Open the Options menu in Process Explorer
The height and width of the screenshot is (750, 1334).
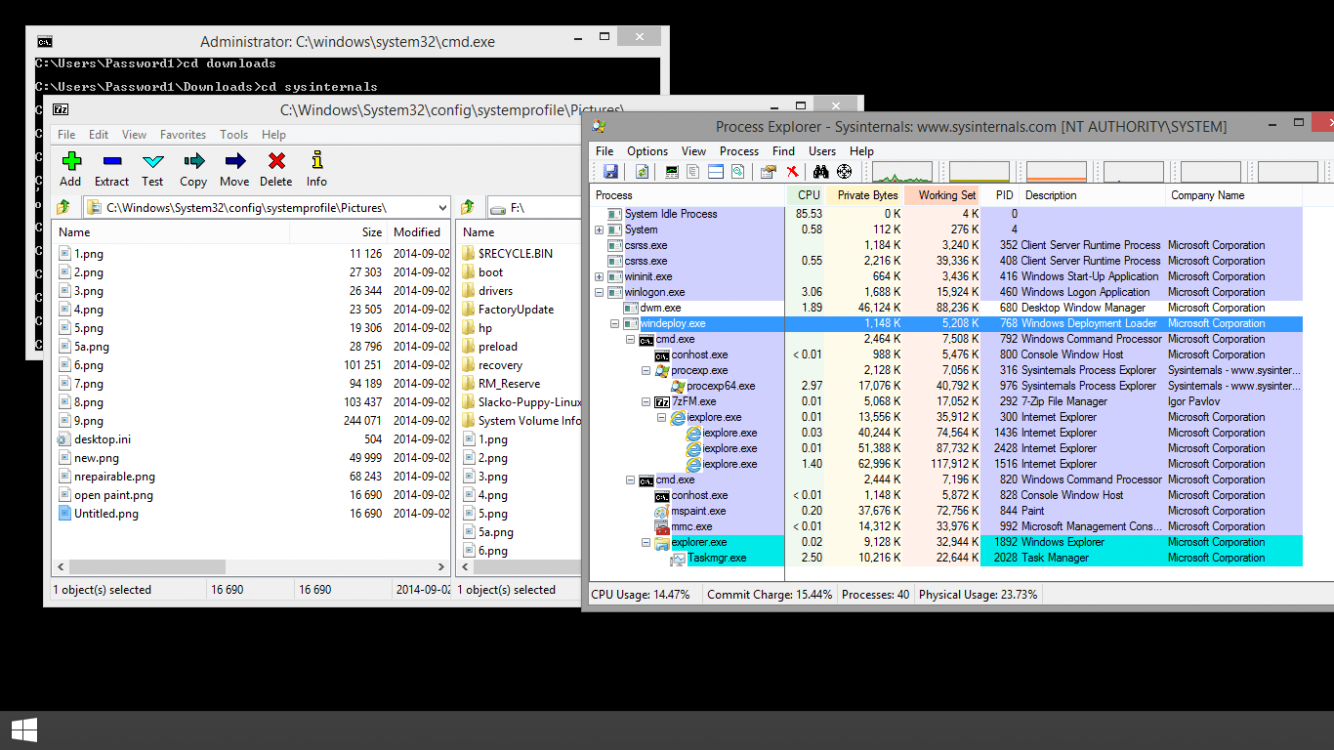pyautogui.click(x=647, y=151)
